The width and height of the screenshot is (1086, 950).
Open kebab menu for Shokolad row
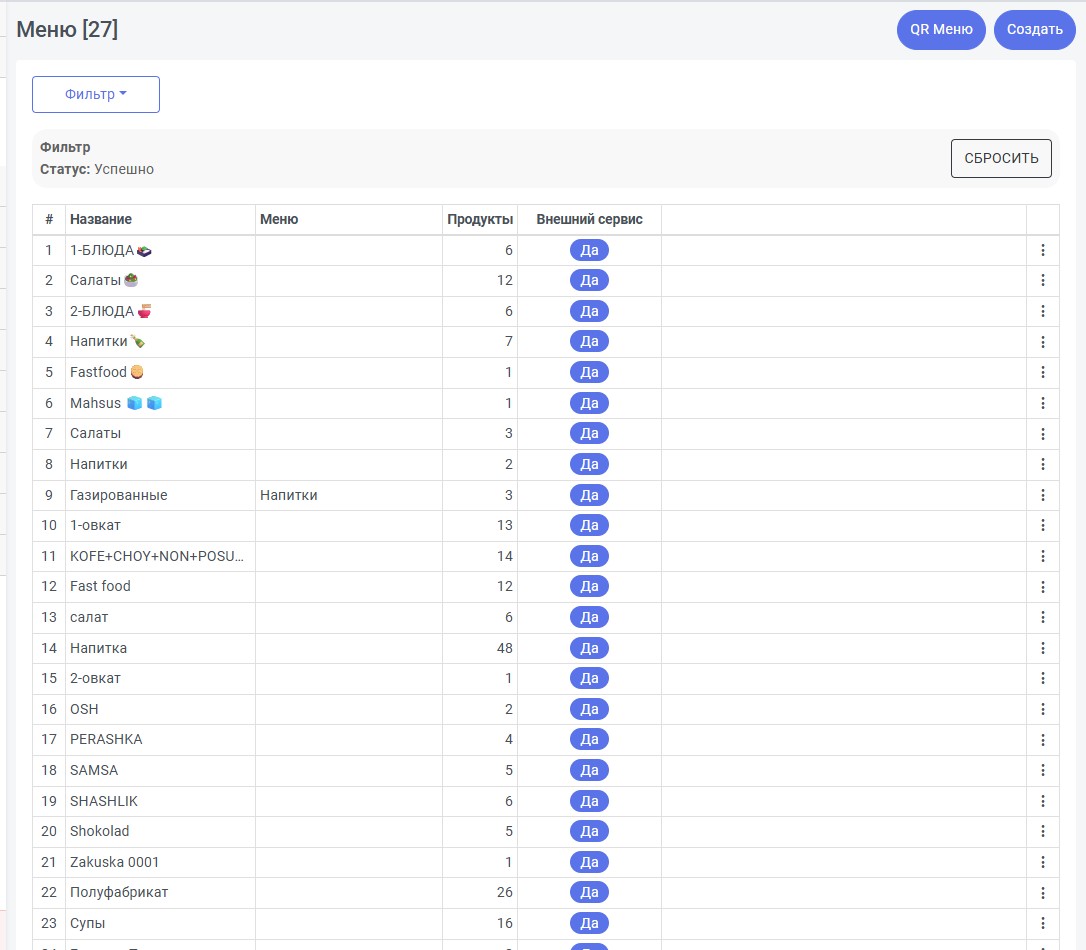point(1042,831)
